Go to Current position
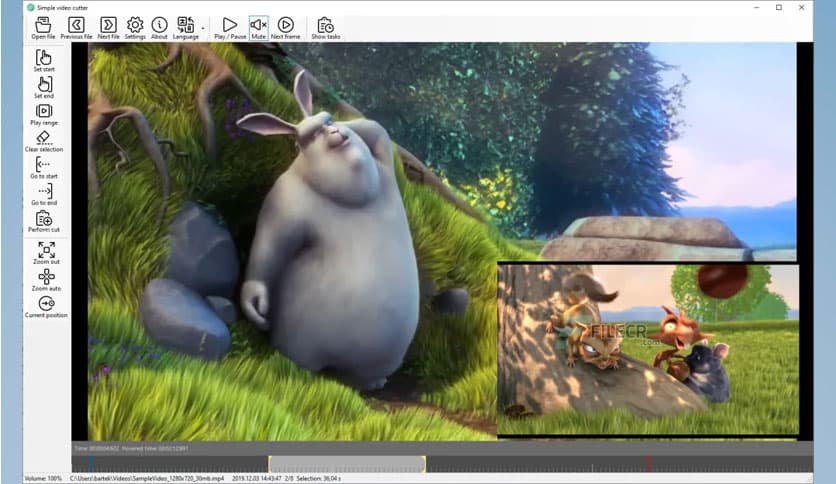836x484 pixels. 46,307
